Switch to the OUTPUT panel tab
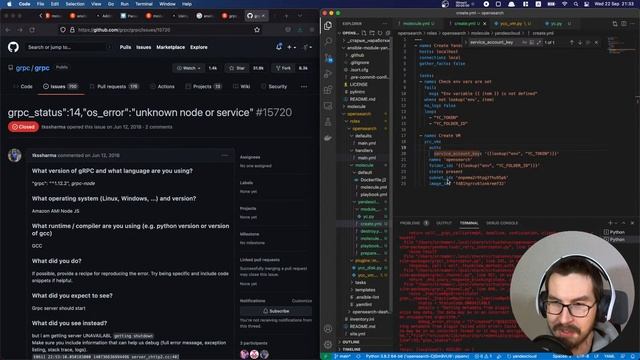The image size is (640, 360). 444,223
